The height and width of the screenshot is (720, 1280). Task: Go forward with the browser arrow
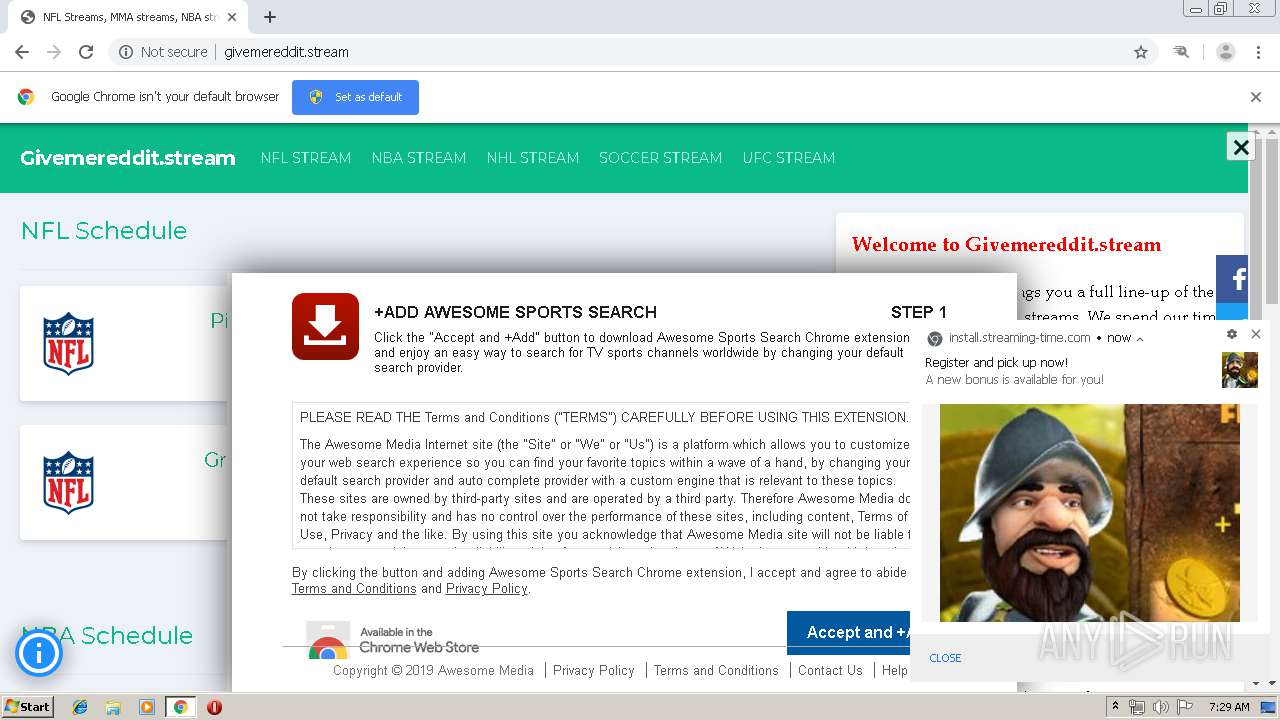[54, 52]
